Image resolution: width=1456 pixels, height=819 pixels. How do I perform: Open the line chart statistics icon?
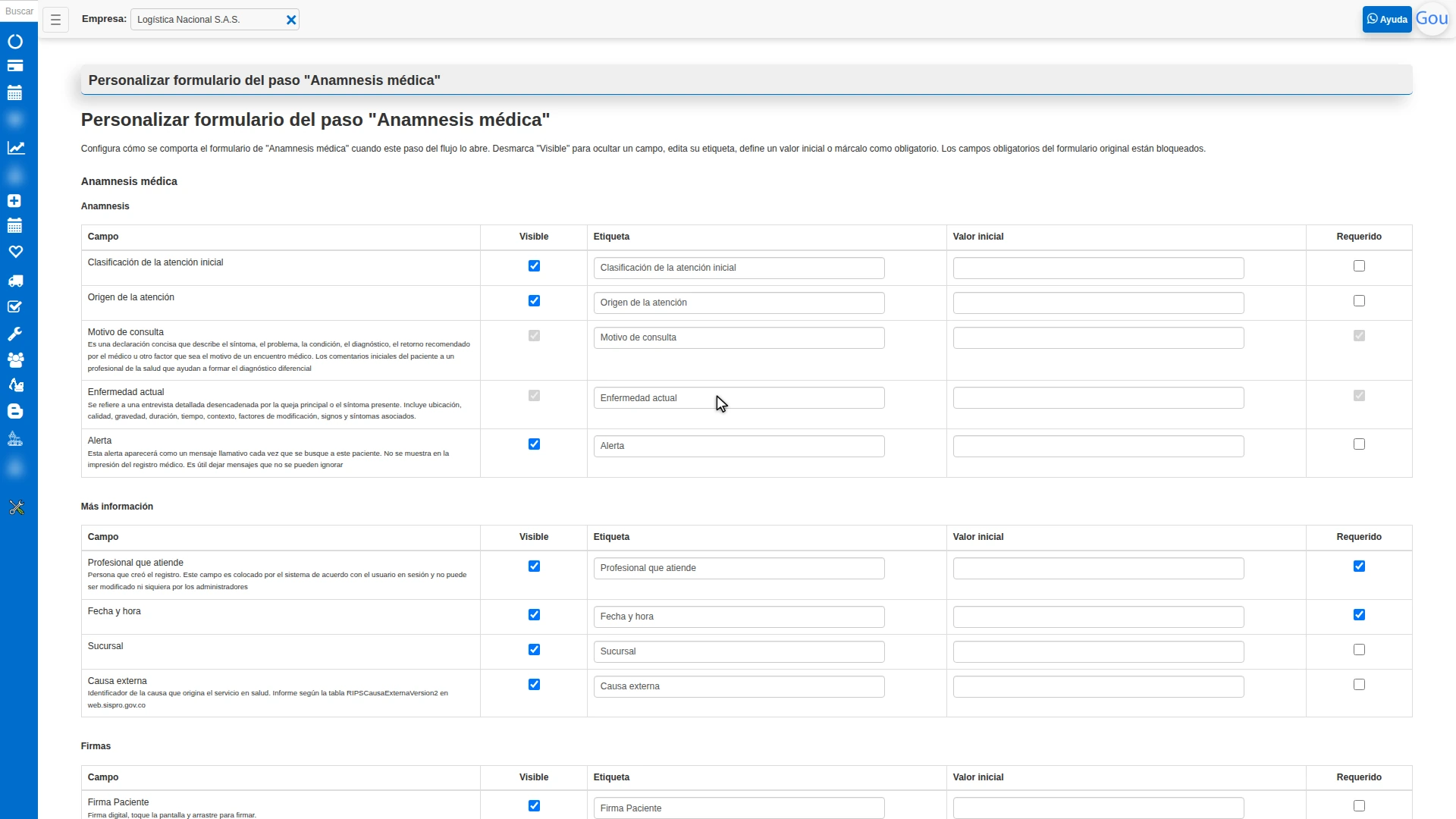pos(16,148)
